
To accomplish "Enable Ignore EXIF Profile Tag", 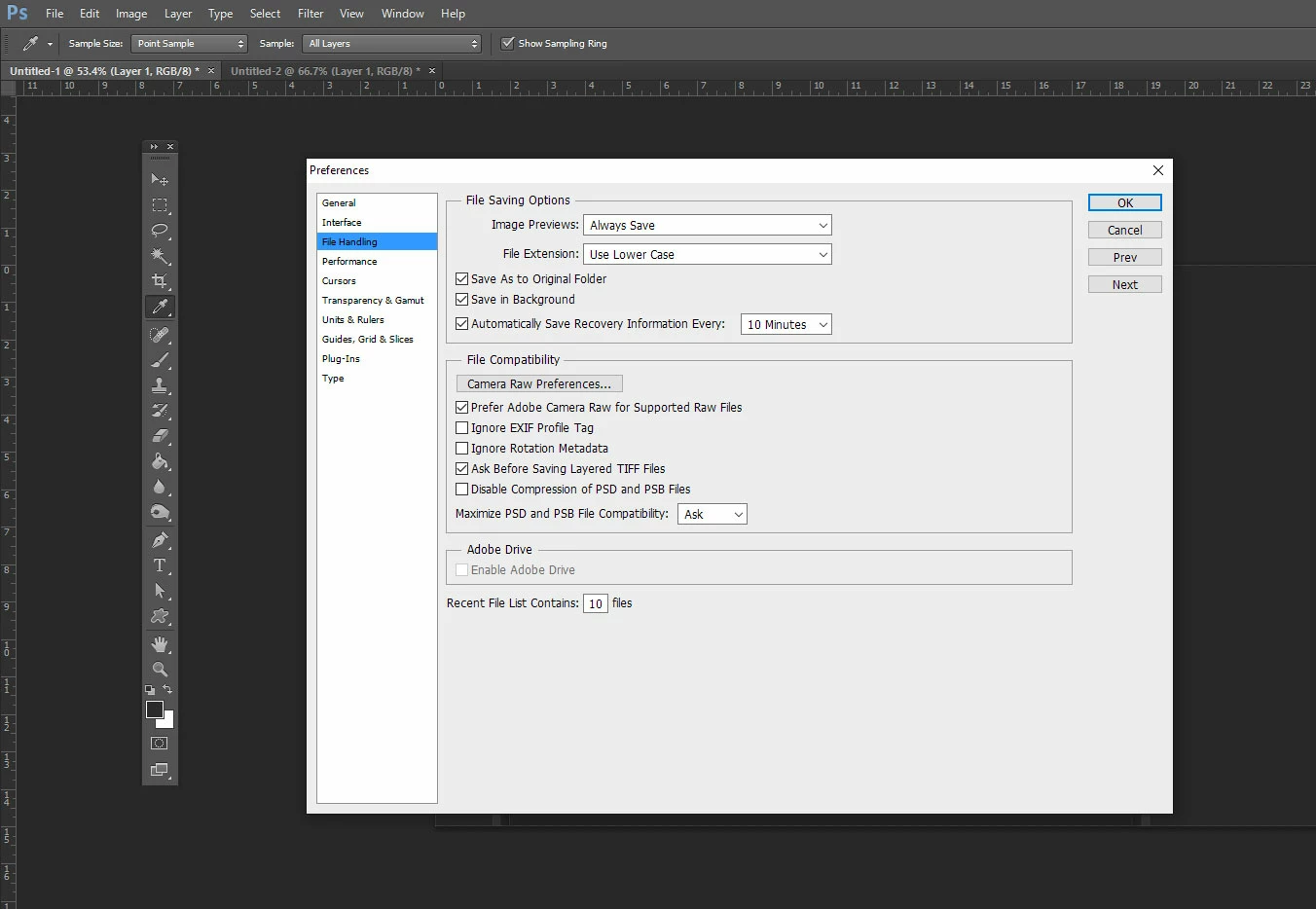I will coord(462,428).
